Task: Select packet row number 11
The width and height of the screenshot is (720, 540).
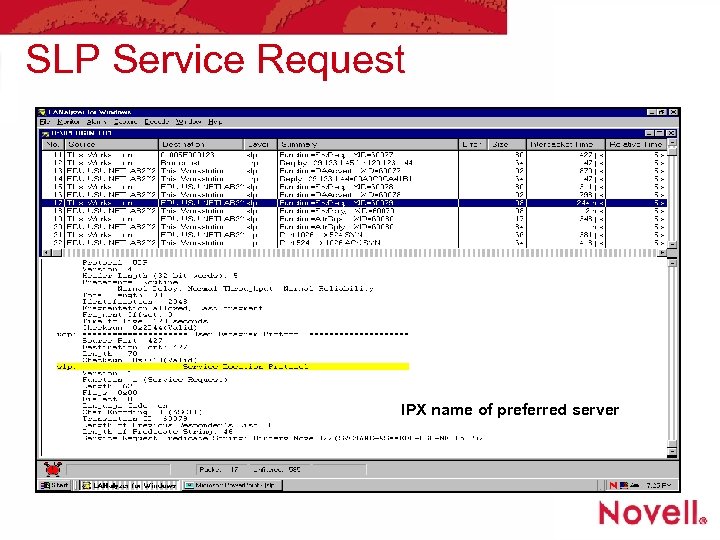Action: (354, 155)
